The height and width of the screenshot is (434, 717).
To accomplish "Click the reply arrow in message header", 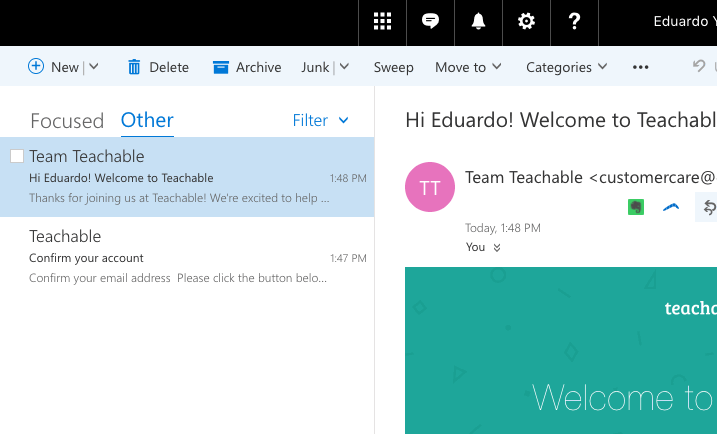I will pyautogui.click(x=709, y=207).
